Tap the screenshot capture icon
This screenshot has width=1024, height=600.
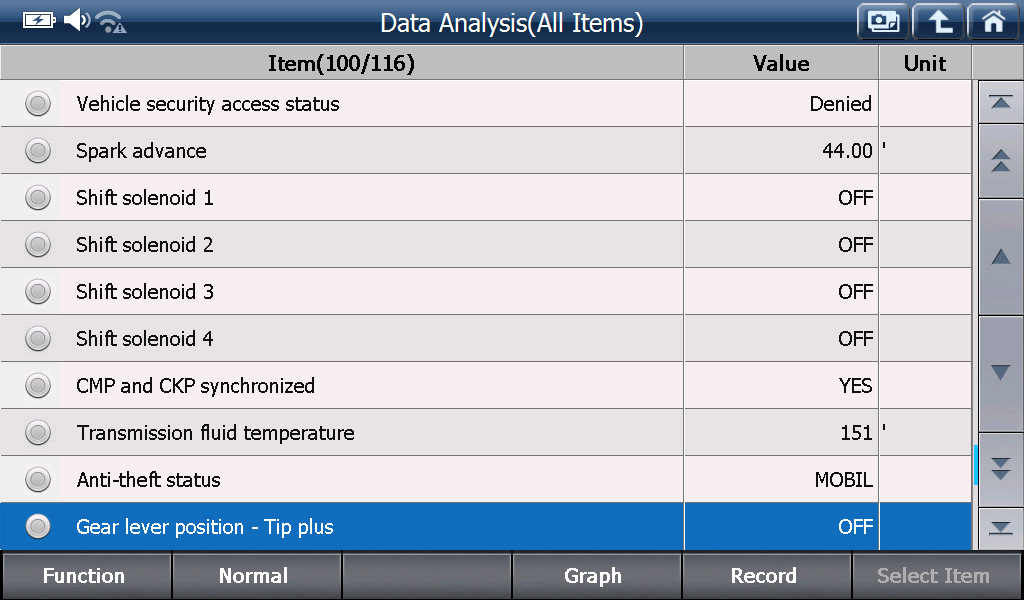click(x=883, y=22)
